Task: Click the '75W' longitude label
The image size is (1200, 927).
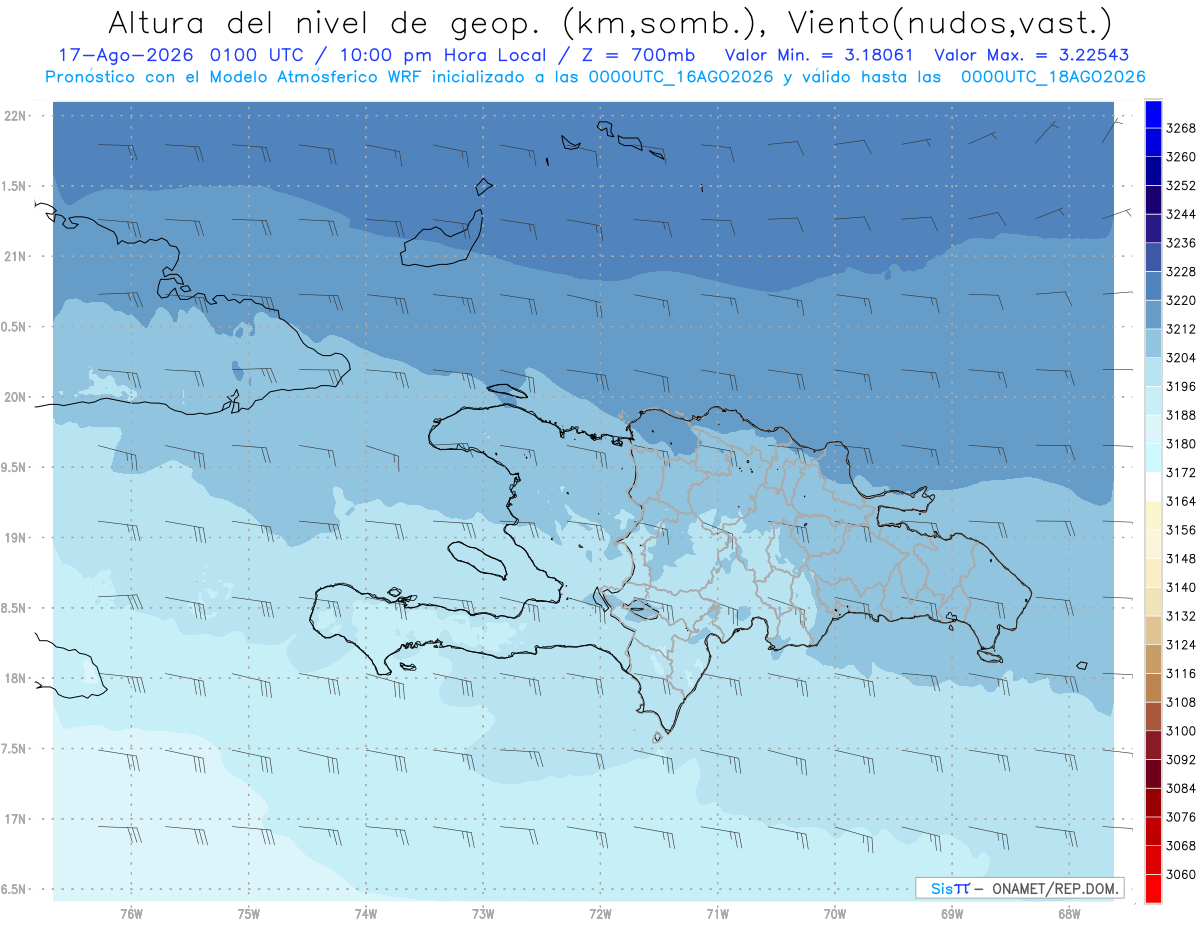Action: [249, 914]
